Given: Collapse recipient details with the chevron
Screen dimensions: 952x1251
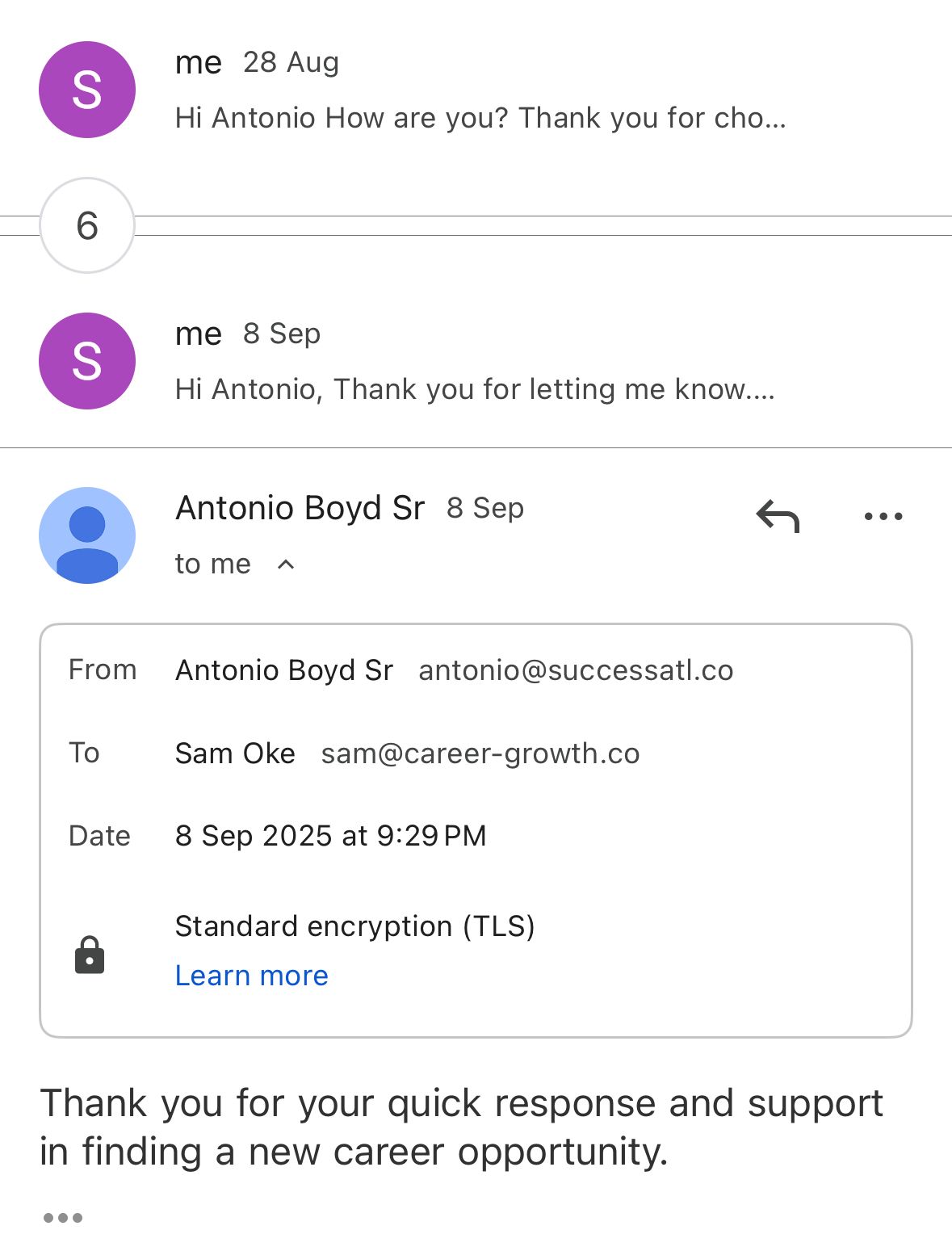Looking at the screenshot, I should click(286, 565).
